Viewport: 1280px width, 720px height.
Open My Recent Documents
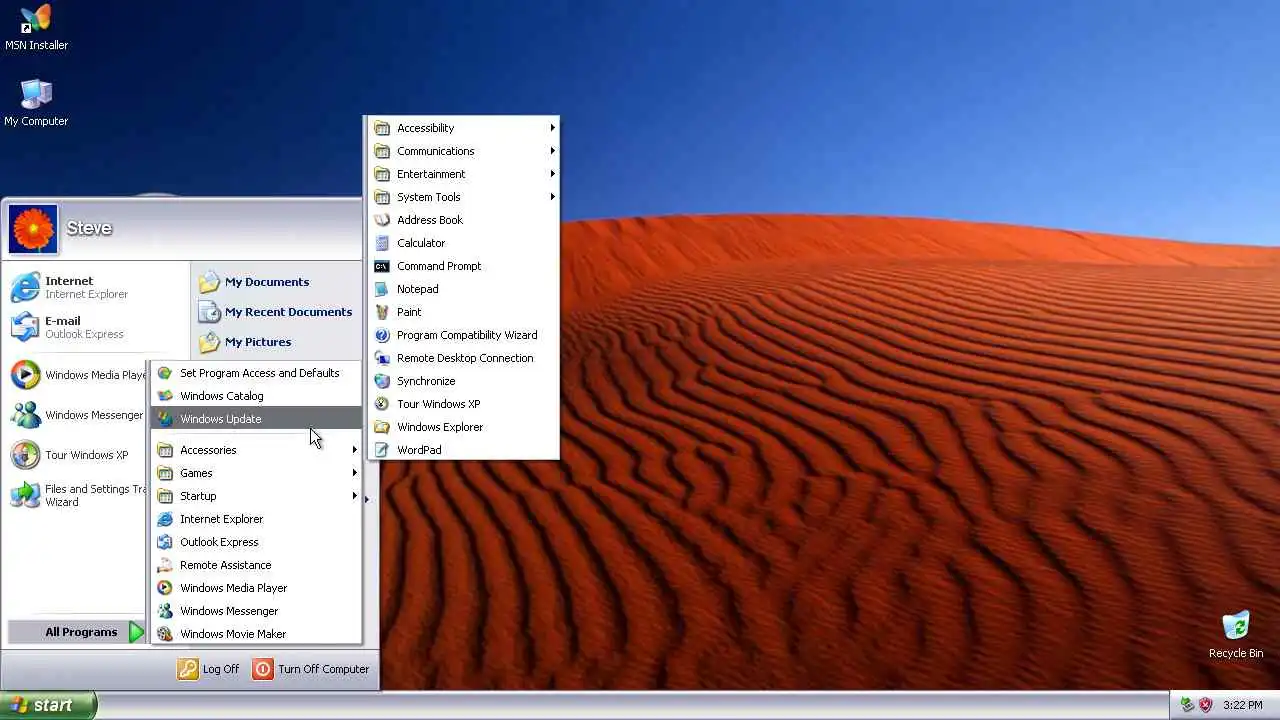(x=277, y=312)
